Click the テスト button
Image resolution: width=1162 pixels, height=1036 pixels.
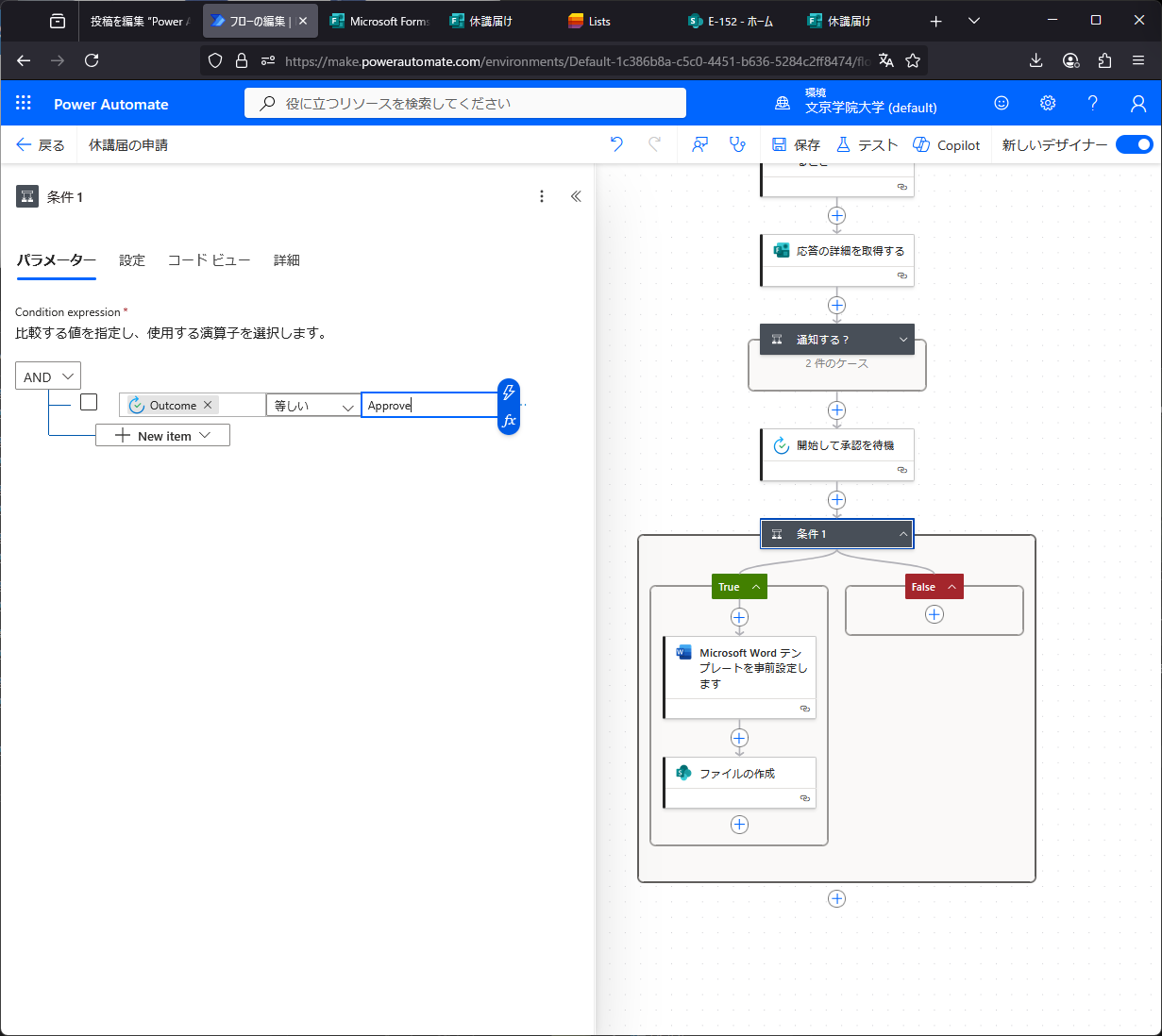click(867, 144)
